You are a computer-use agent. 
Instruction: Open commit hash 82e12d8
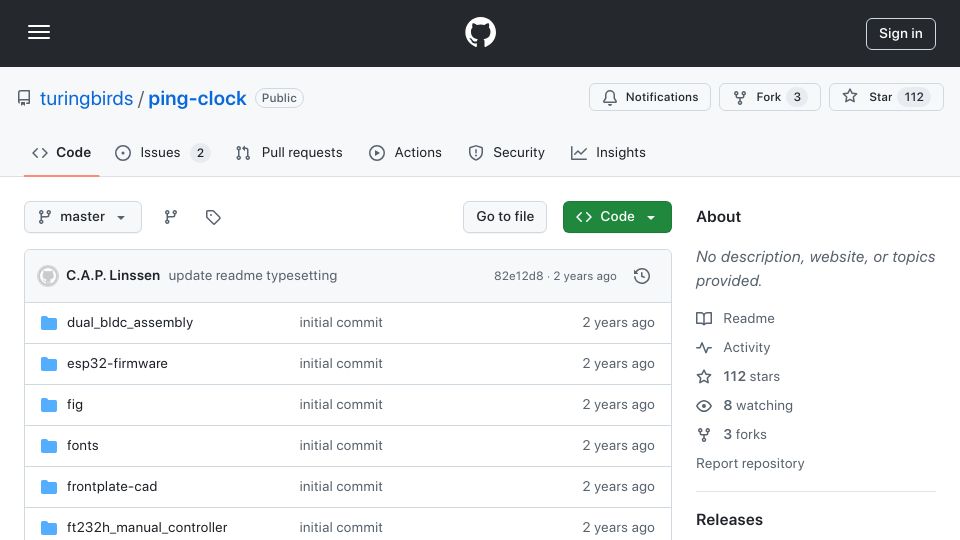click(519, 276)
